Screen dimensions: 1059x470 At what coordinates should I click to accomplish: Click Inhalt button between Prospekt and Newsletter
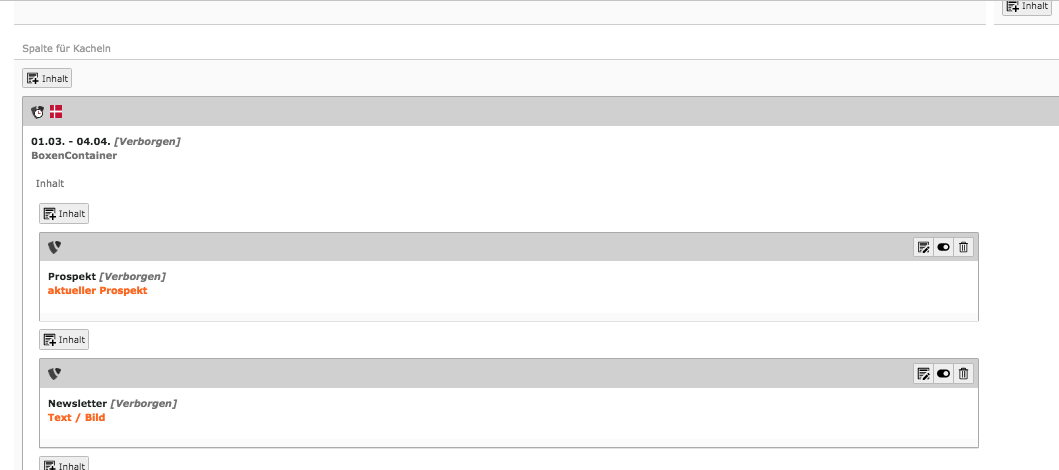coord(64,340)
